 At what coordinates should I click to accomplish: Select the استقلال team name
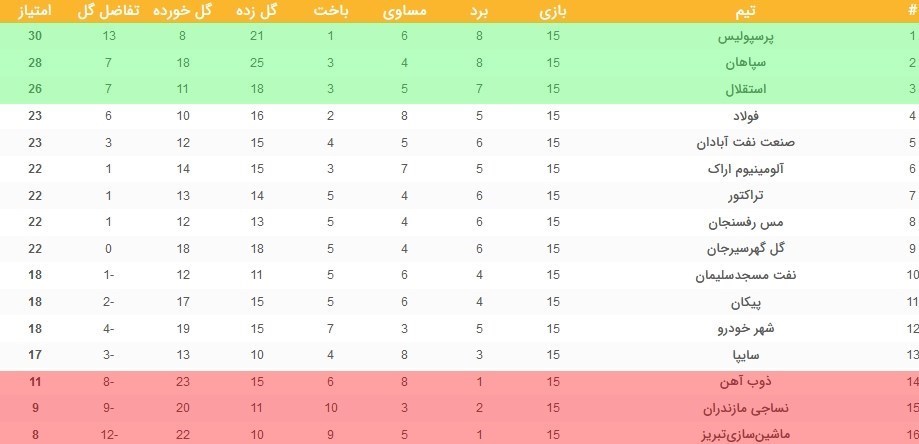pyautogui.click(x=748, y=89)
